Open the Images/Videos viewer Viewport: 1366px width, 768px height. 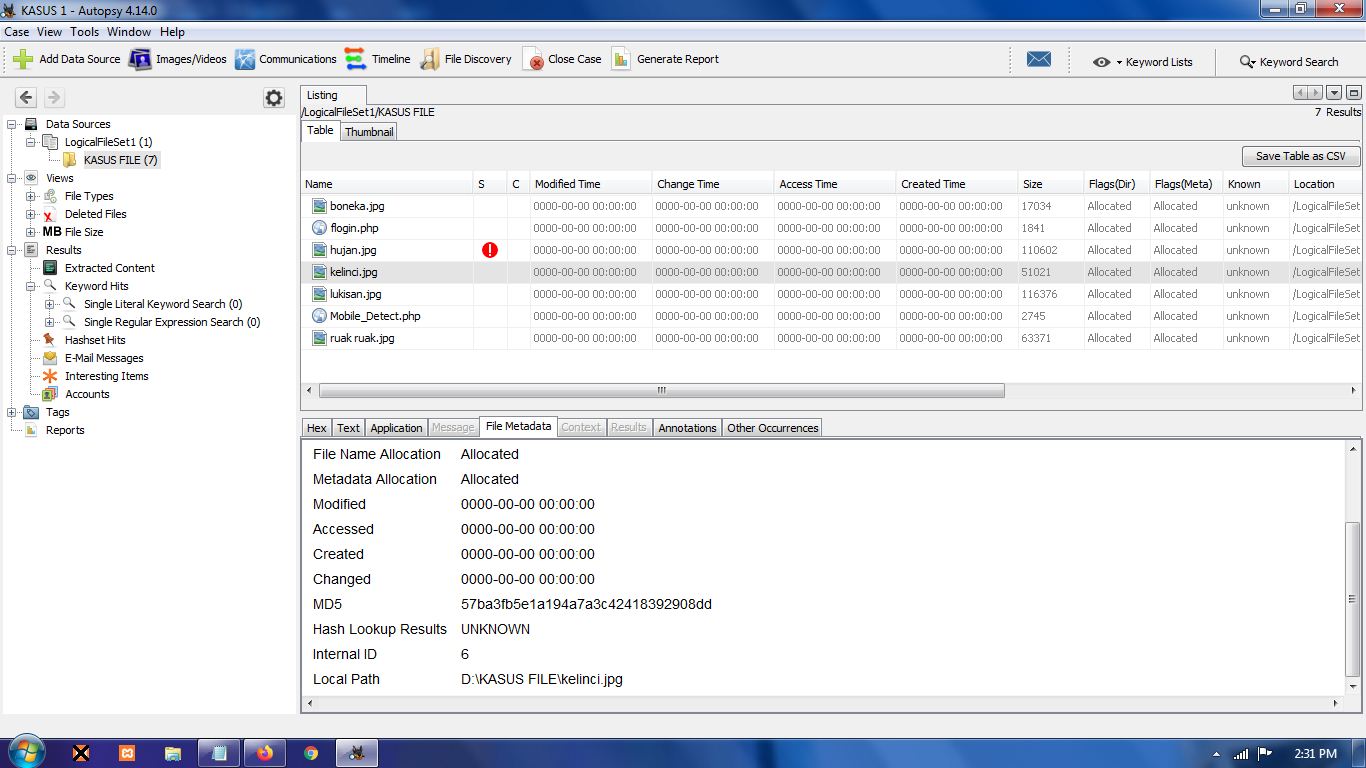point(140,60)
